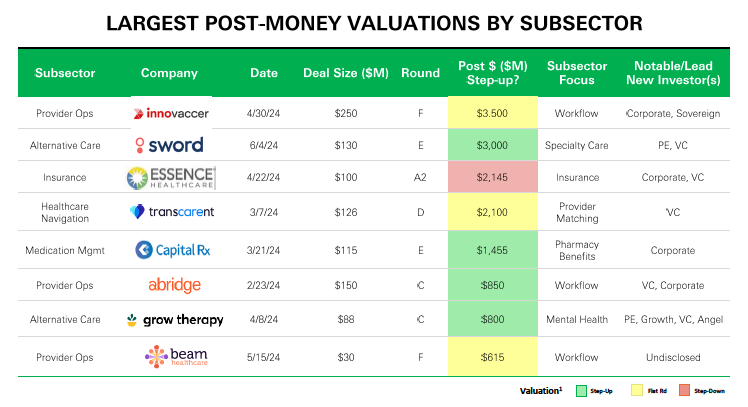Click the $3,500 post-money valuation cell
748x407 pixels.
[x=493, y=114]
